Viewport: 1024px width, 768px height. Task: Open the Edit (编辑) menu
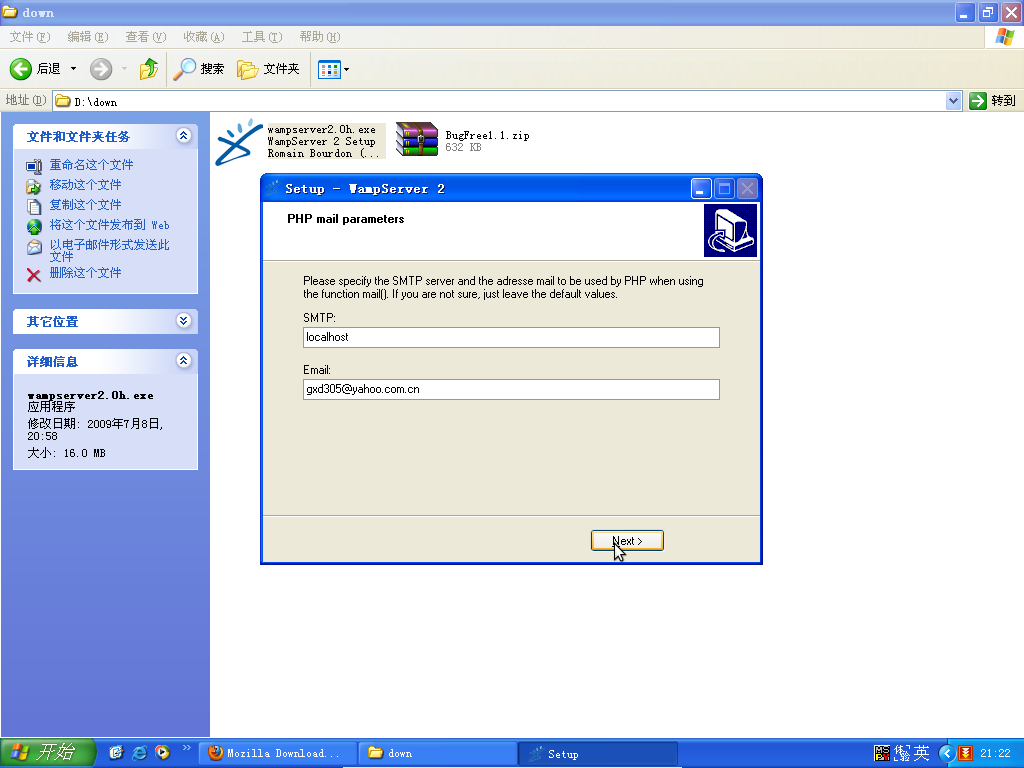pyautogui.click(x=88, y=37)
